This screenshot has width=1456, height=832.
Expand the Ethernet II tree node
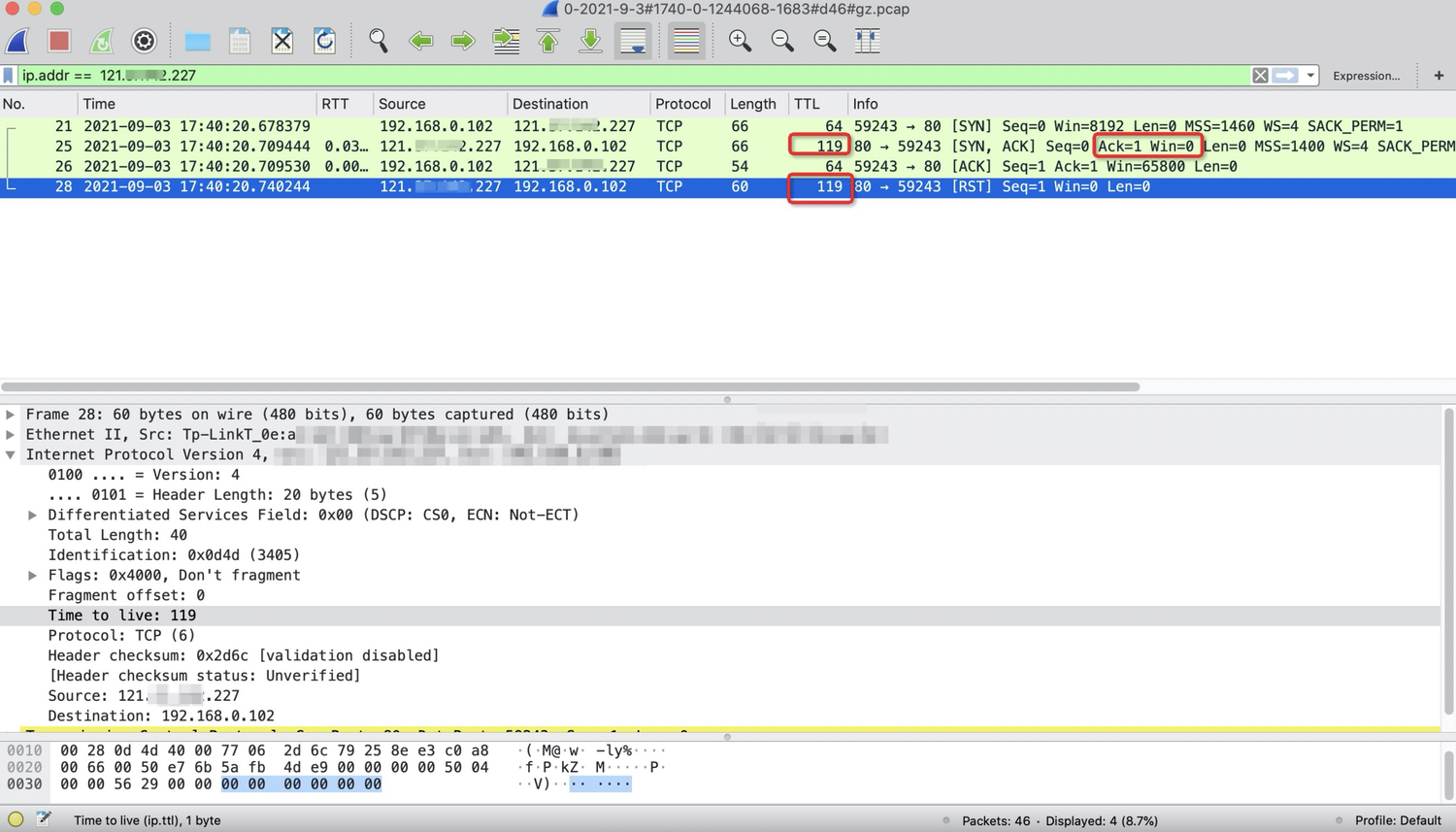point(11,435)
